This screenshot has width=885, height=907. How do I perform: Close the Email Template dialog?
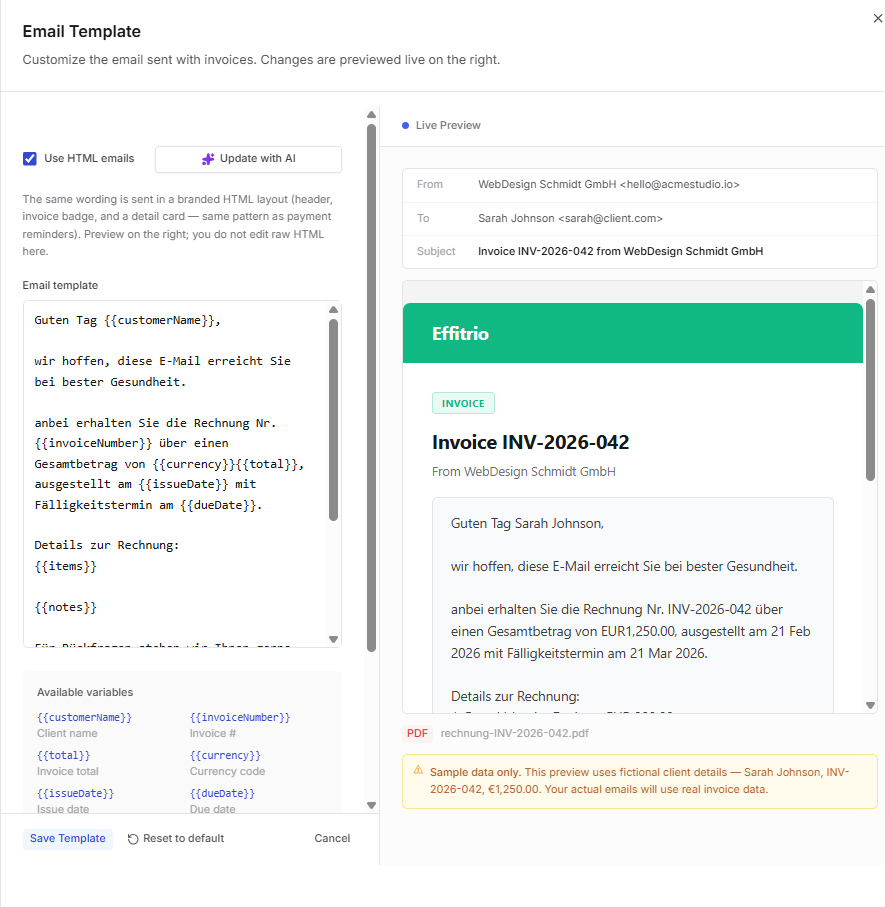(x=877, y=19)
